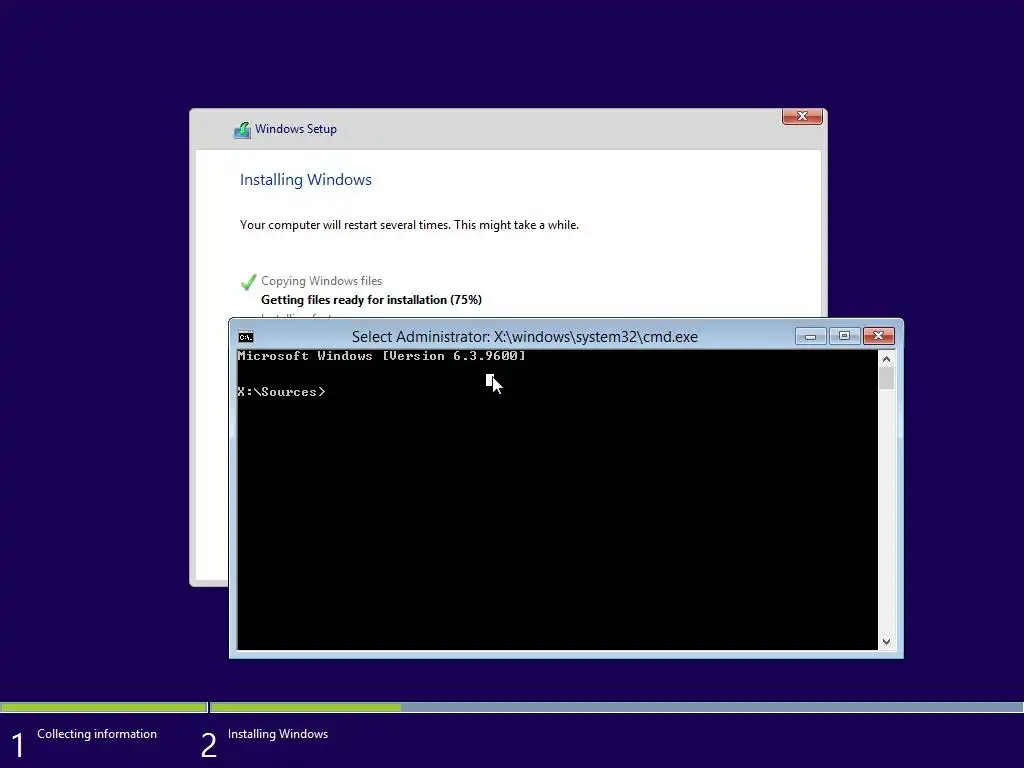Click green checkmark next to Copying Windows files

(248, 282)
